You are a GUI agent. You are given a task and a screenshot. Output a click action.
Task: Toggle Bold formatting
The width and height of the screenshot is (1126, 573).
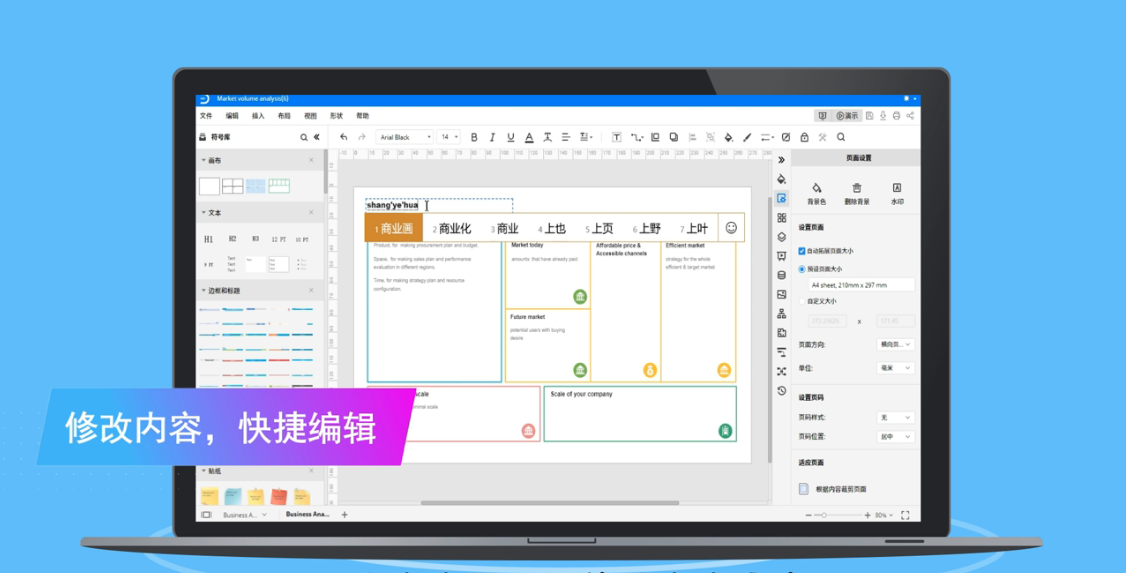tap(474, 137)
